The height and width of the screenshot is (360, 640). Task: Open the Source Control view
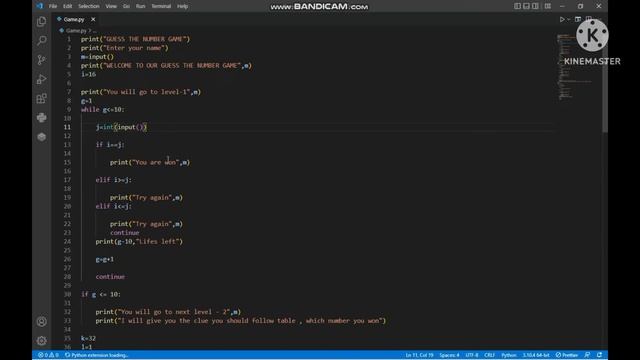[41, 60]
